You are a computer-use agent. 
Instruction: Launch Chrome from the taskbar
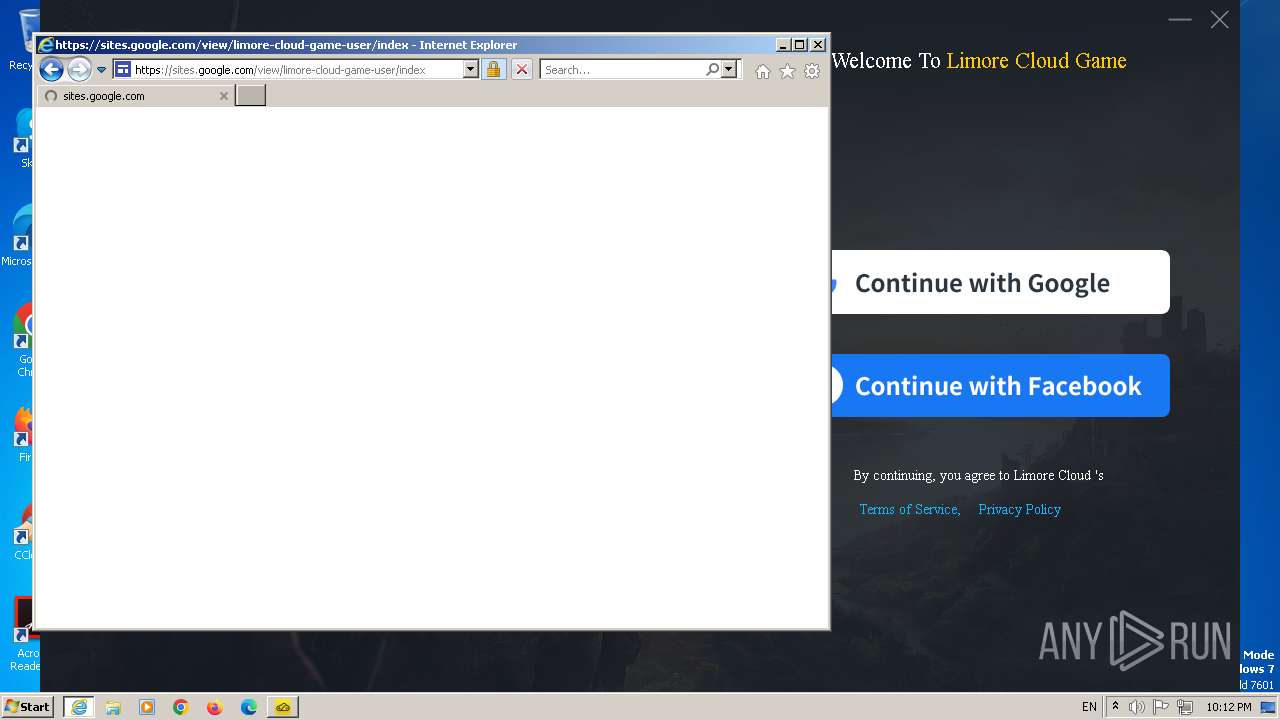pos(181,707)
